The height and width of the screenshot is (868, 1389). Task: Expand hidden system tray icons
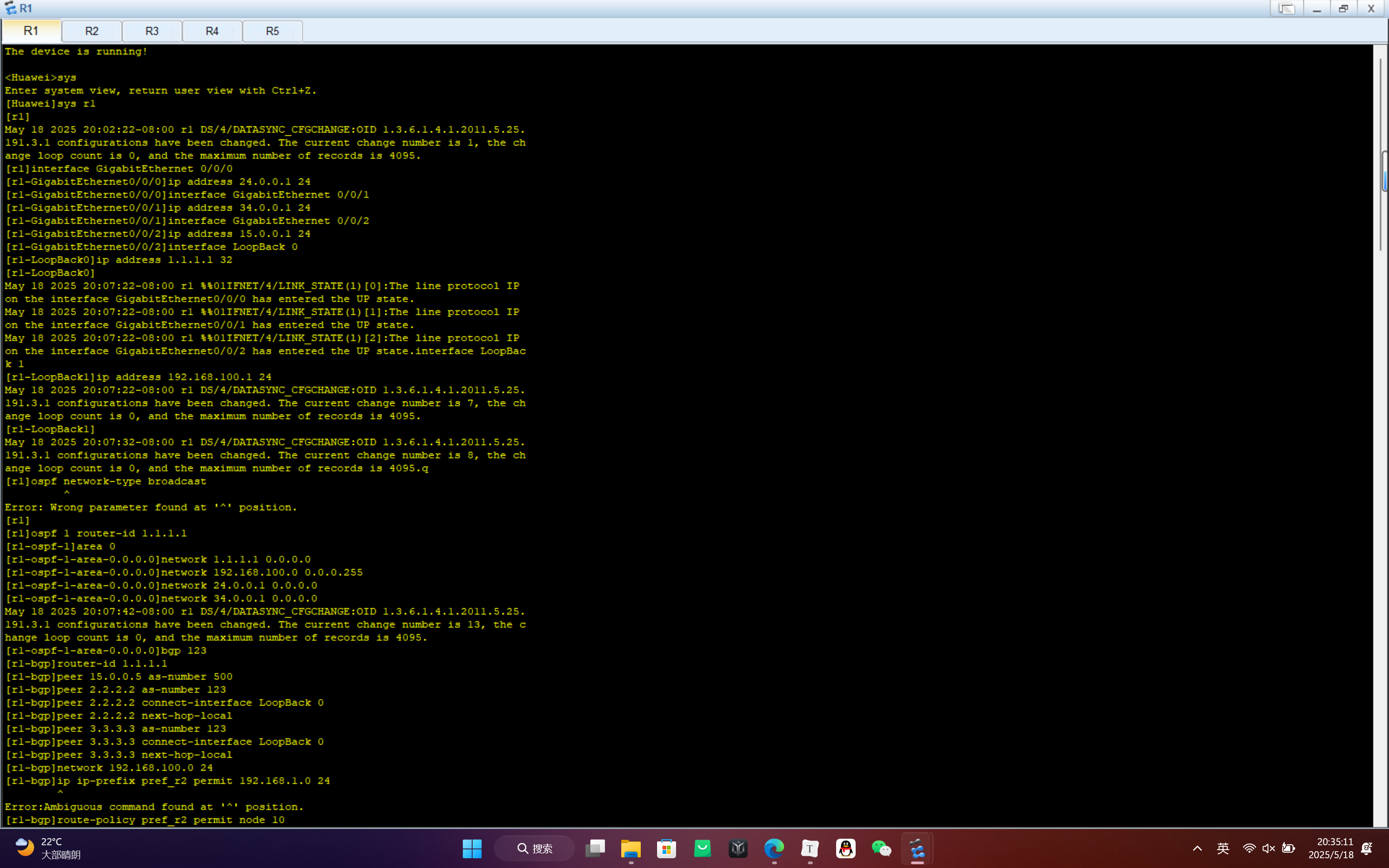[1197, 848]
